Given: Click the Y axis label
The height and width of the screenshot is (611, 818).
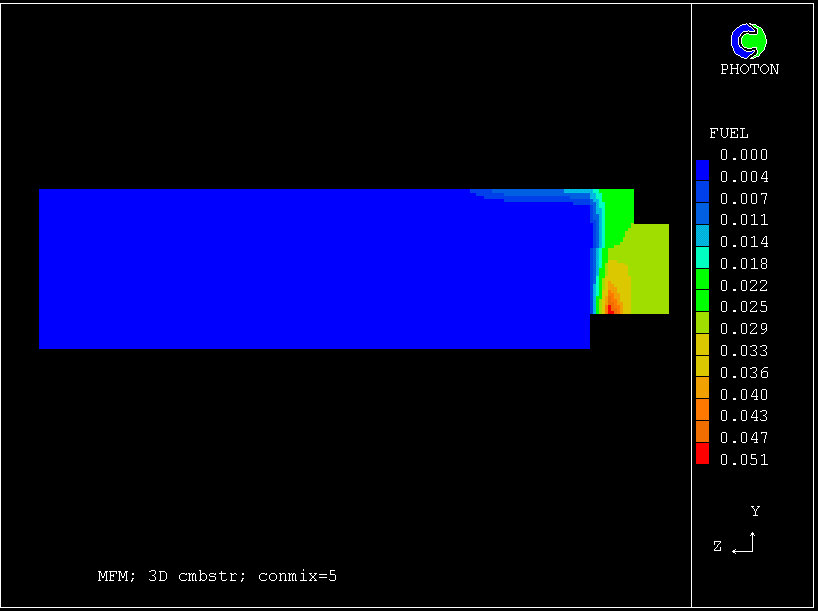Looking at the screenshot, I should (x=755, y=511).
